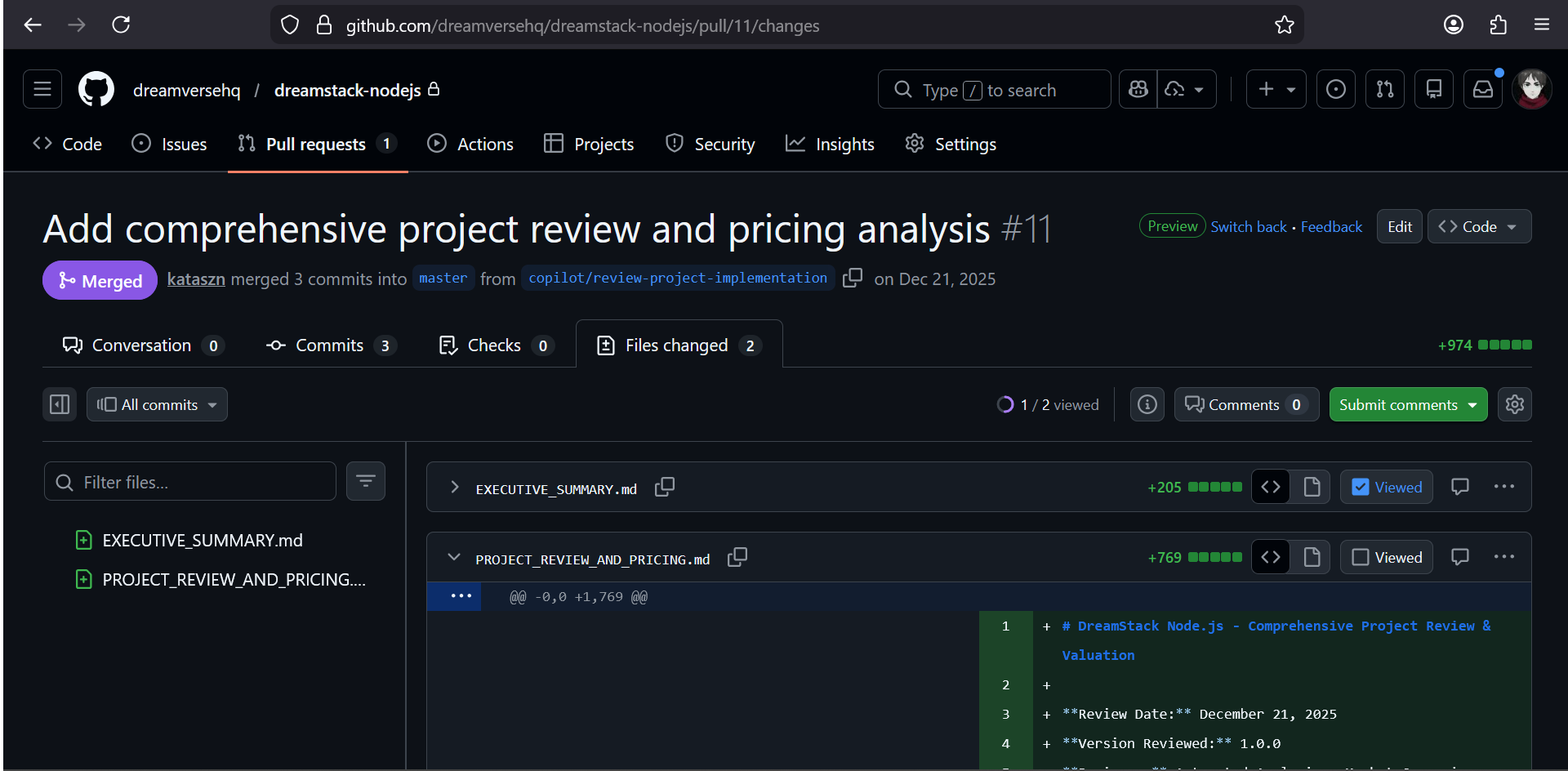Screen dimensions: 1568x771
Task: Mark PROJECT_REVIEW_AND_PRICING.md as Viewed
Action: [x=1360, y=556]
